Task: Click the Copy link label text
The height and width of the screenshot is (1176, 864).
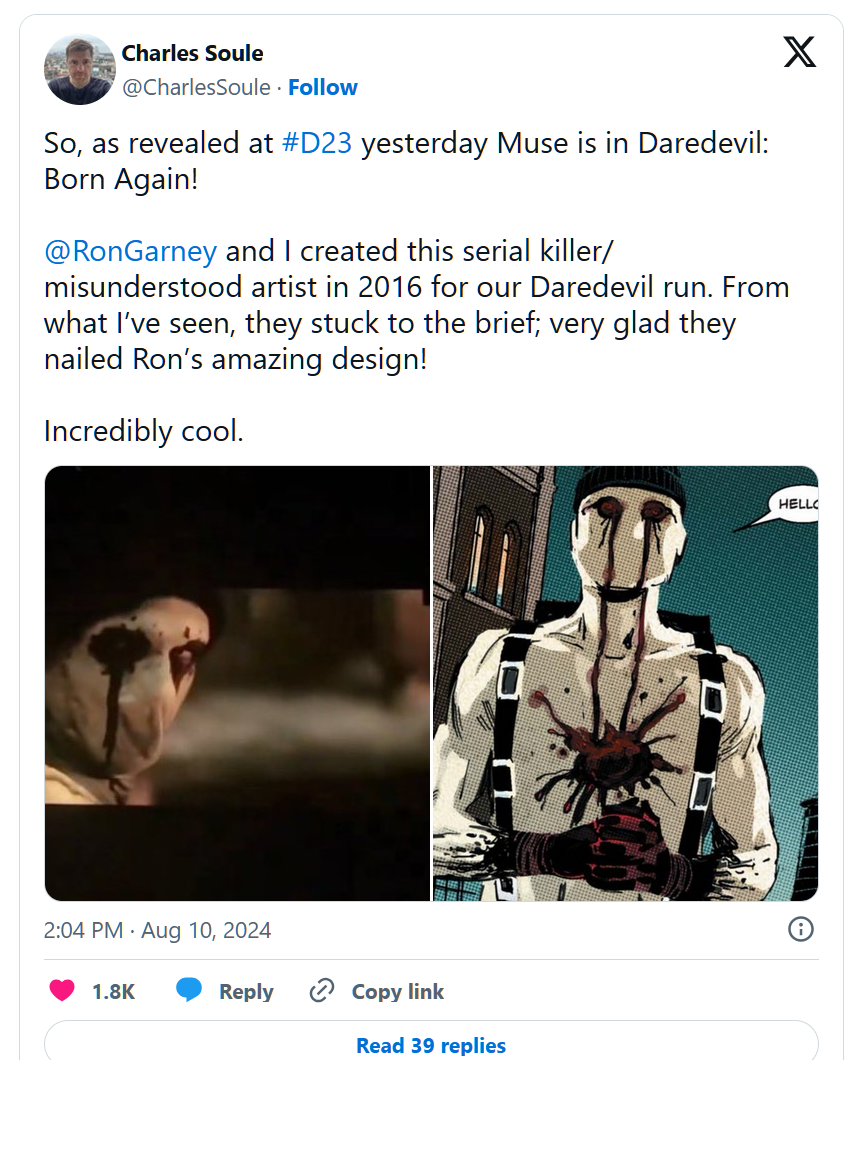Action: pyautogui.click(x=397, y=991)
